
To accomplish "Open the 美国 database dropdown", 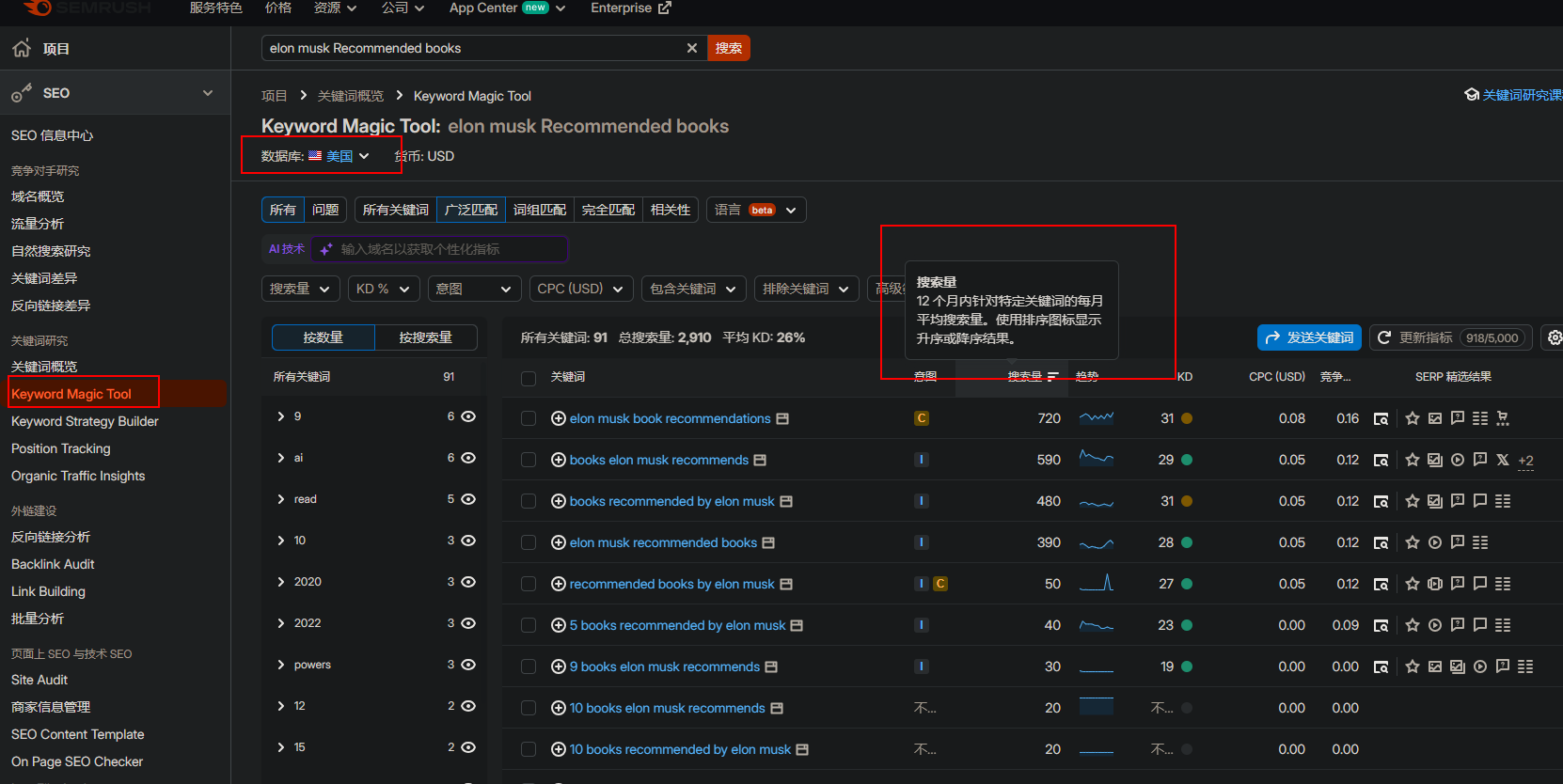I will [339, 156].
